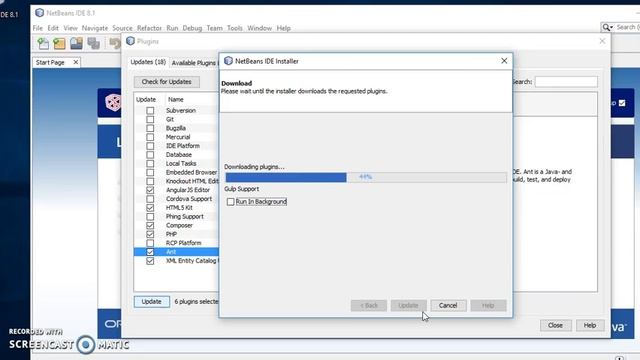This screenshot has height=360, width=640.
Task: Uncheck the PHP plugin checkbox
Action: pos(150,234)
